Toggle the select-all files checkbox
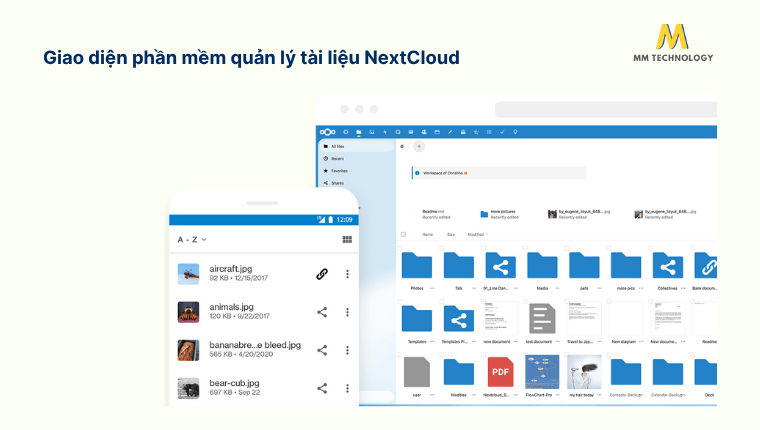This screenshot has width=760, height=430. (403, 234)
